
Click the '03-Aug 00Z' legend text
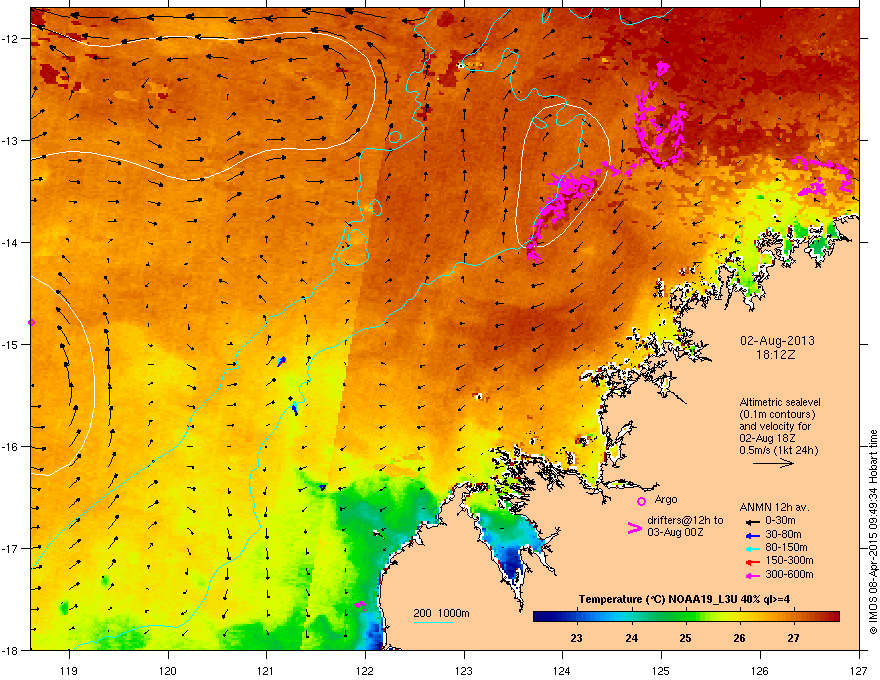pyautogui.click(x=675, y=532)
